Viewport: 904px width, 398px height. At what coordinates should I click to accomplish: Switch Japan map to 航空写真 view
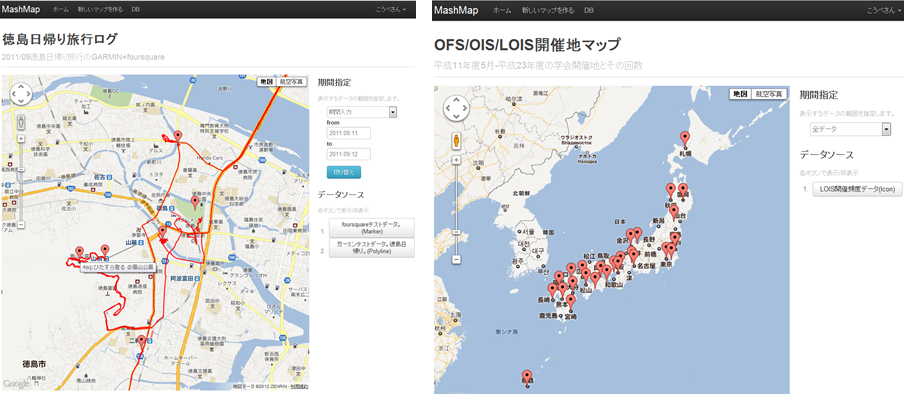(769, 94)
